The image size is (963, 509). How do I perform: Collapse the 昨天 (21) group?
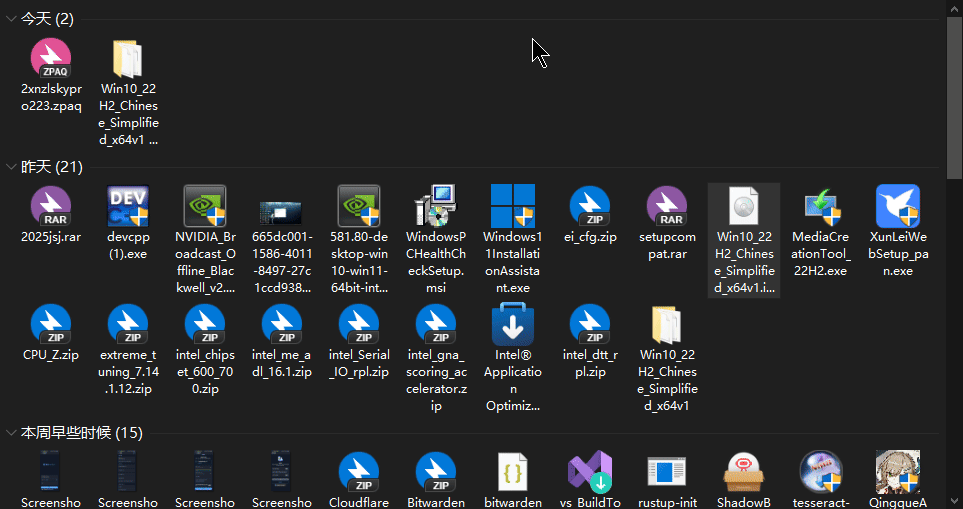12,166
